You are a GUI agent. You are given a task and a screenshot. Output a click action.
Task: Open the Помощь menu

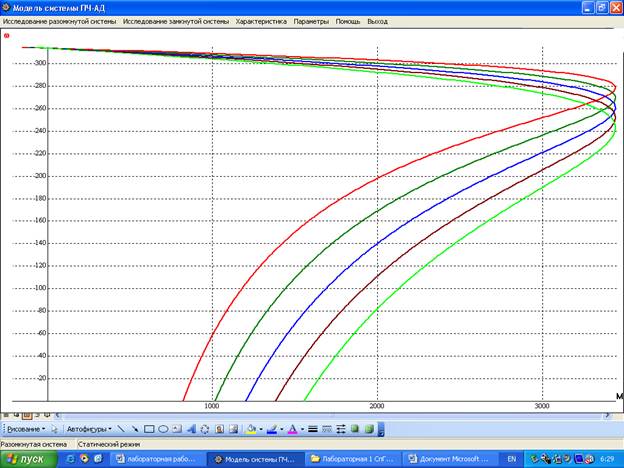[x=348, y=21]
